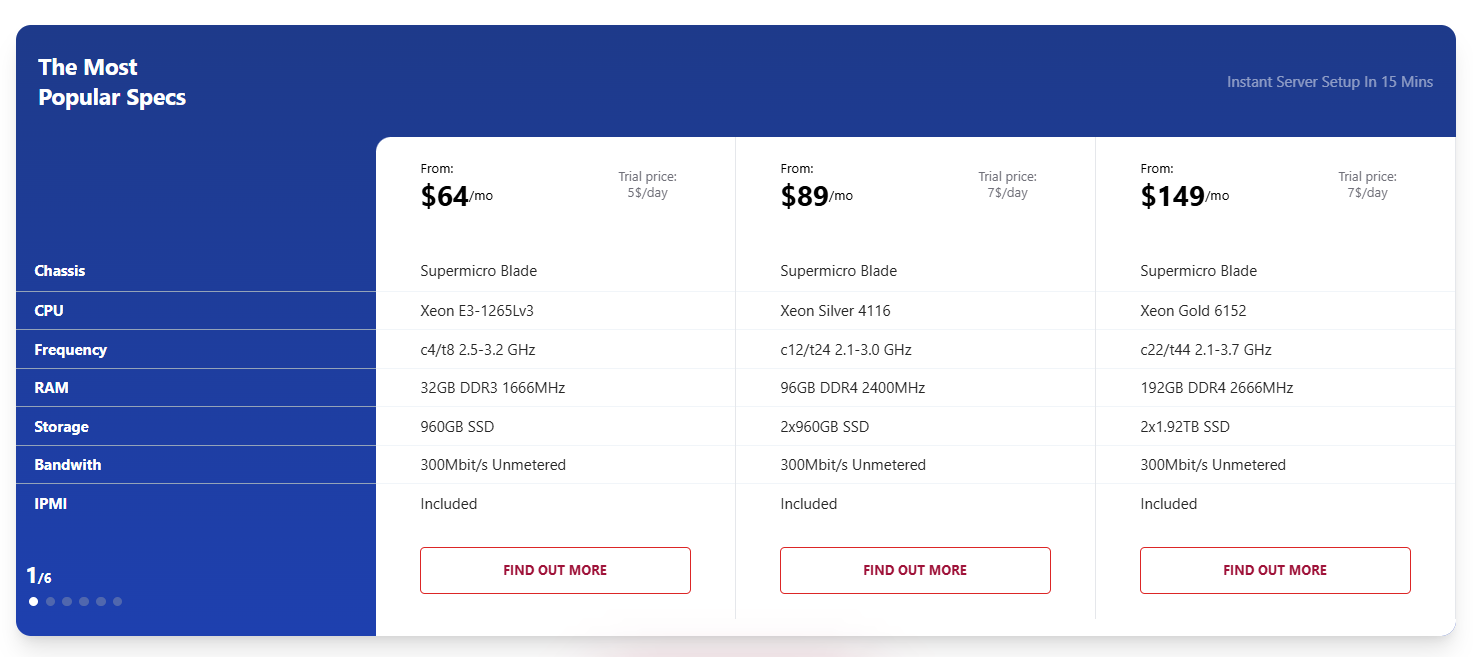Viewport: 1473px width, 657px height.
Task: Click FIND OUT MORE under the $64 plan
Action: pos(555,570)
